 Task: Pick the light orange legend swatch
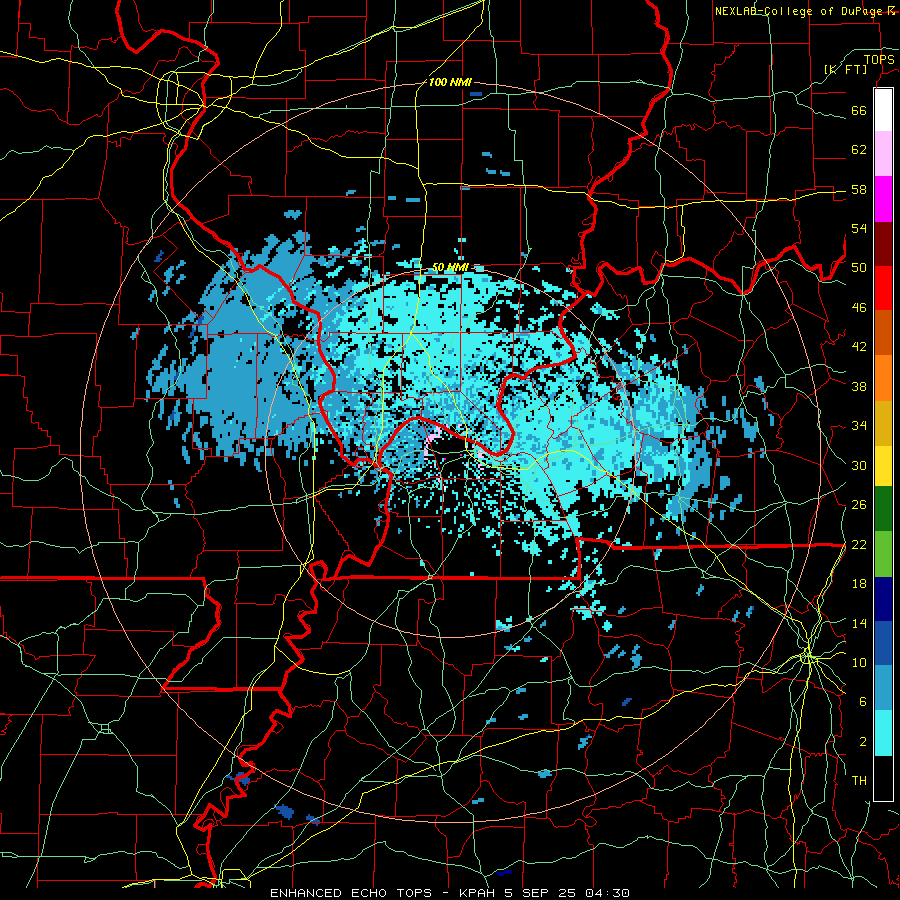(x=883, y=378)
